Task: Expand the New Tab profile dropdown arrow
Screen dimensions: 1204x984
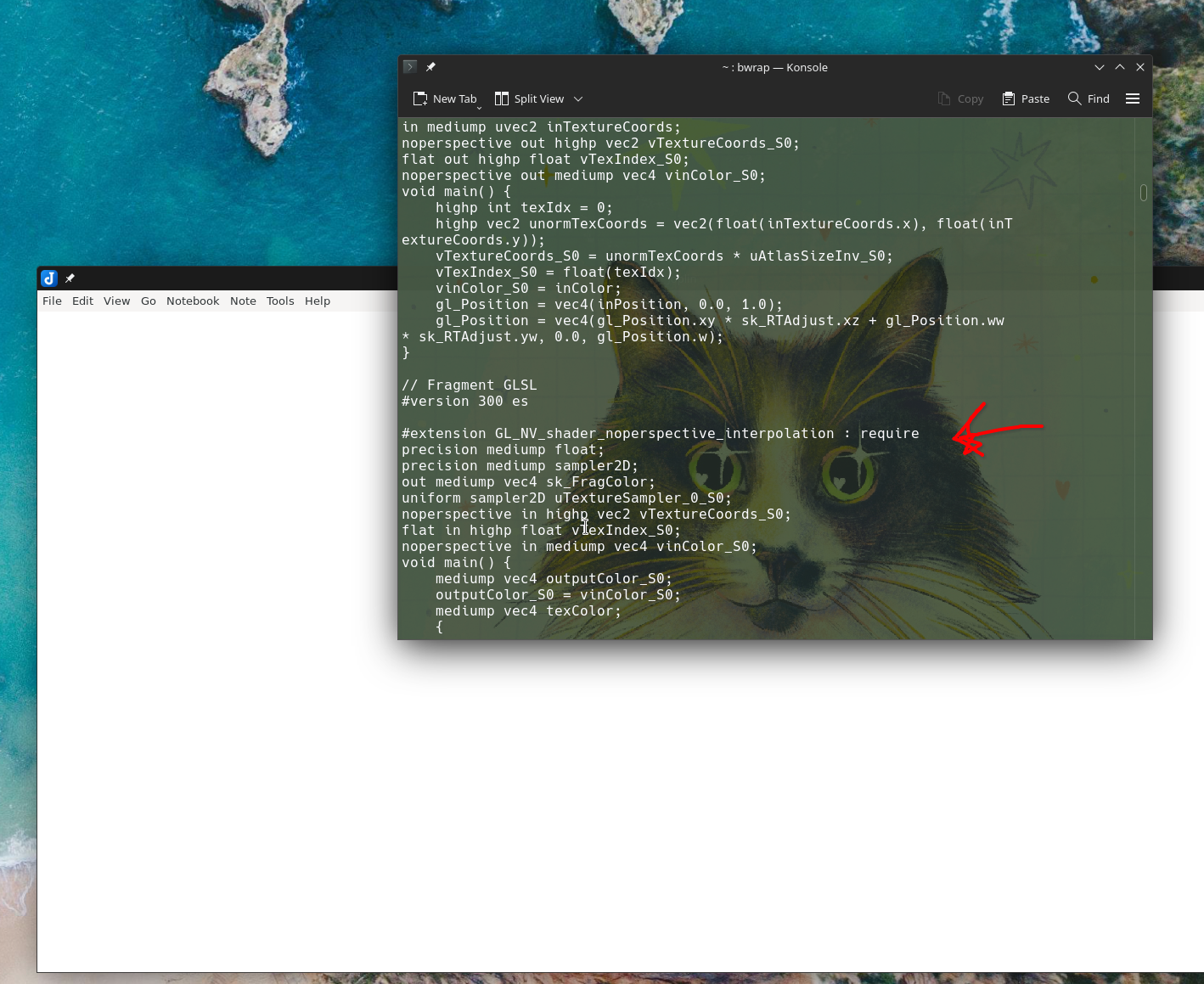Action: [x=479, y=108]
